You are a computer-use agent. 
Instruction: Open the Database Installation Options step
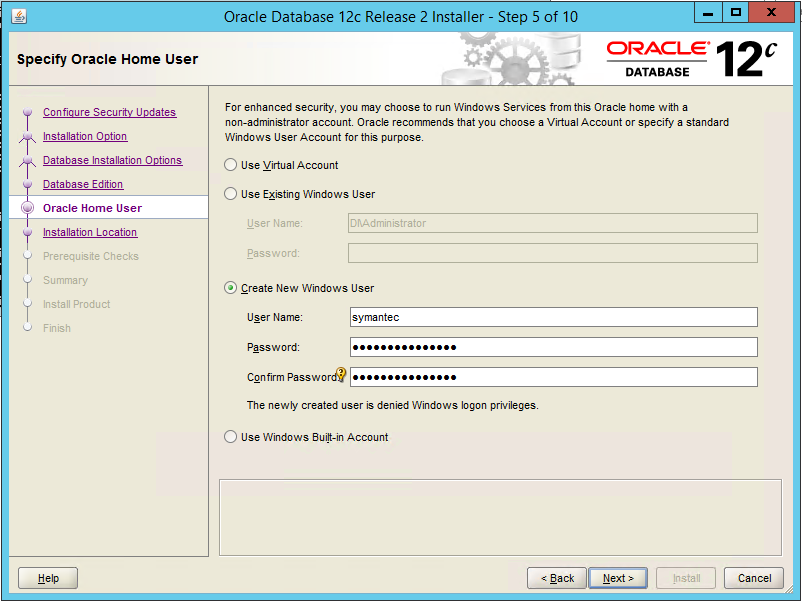[x=113, y=160]
